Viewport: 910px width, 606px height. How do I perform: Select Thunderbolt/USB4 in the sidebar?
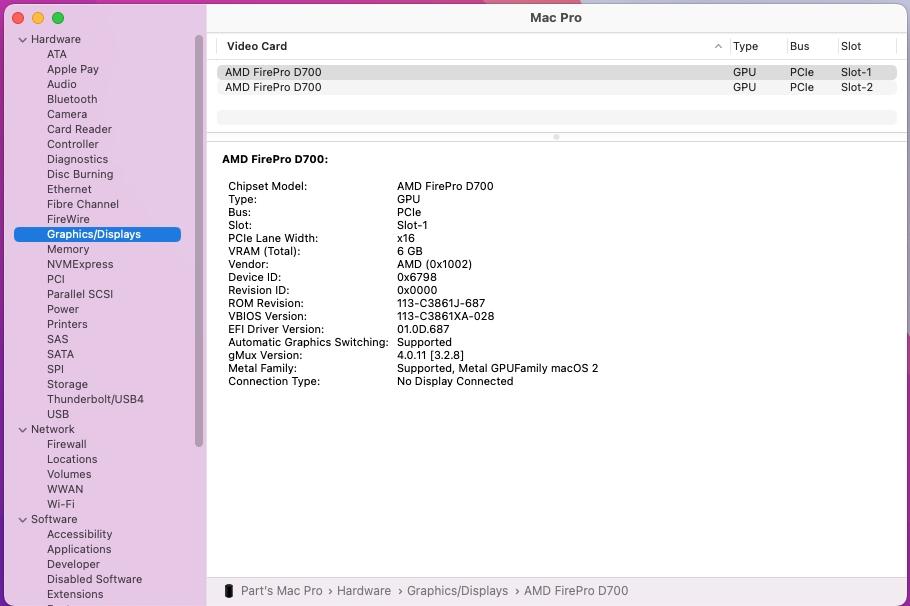(95, 399)
